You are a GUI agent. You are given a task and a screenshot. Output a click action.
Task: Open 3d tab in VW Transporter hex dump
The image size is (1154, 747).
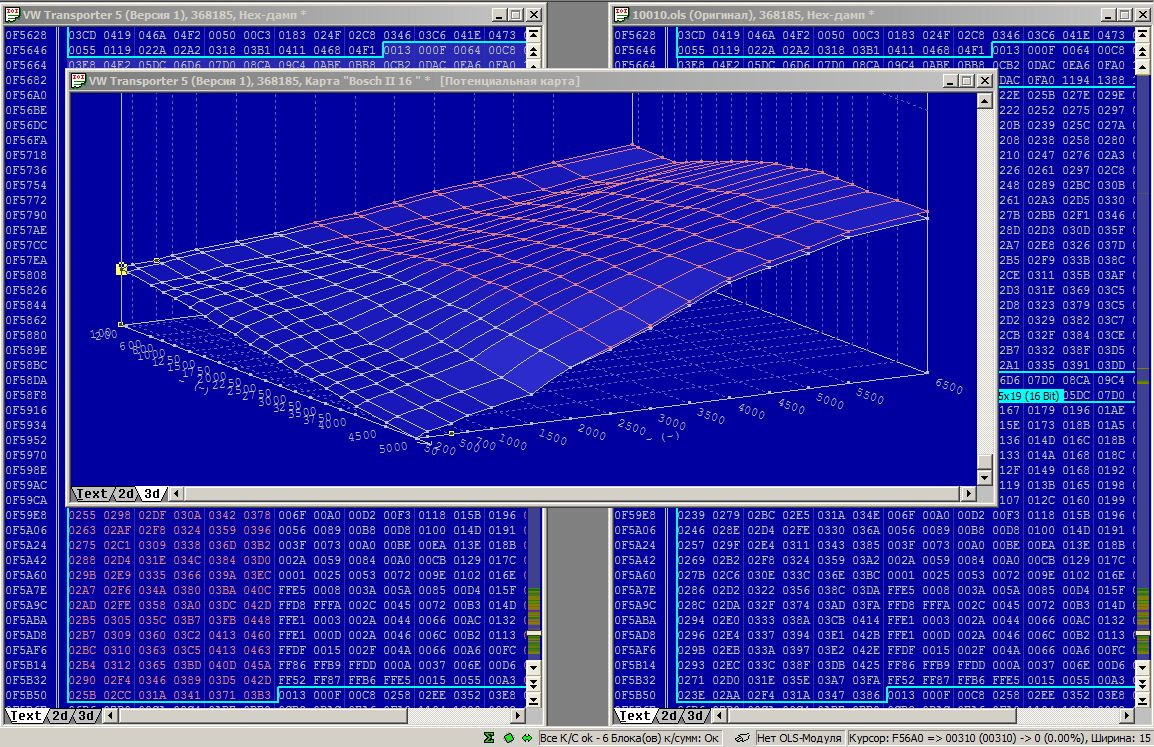click(86, 715)
